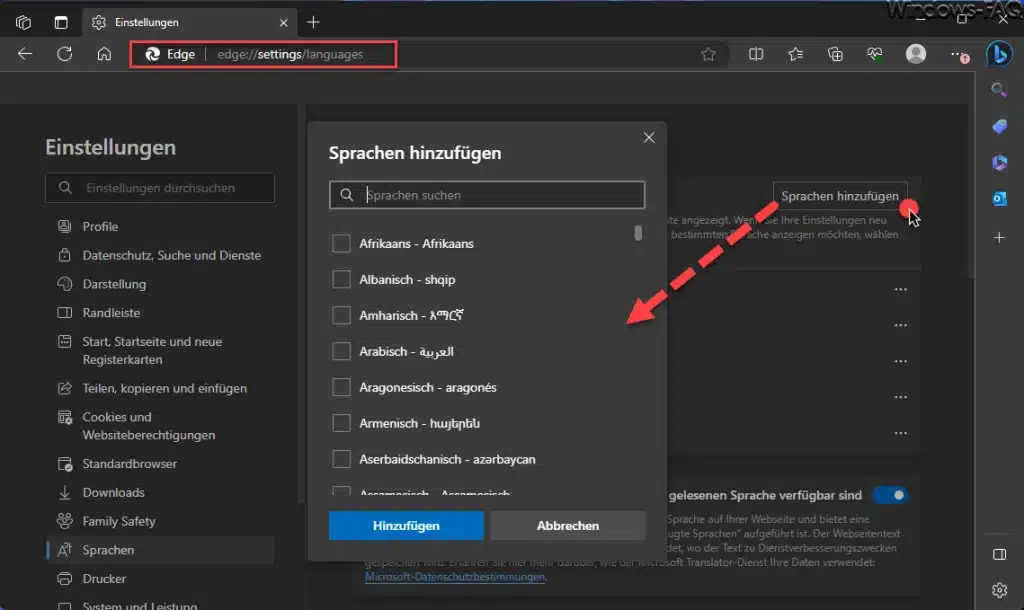Screen dimensions: 1024x610
Task: Open a new tab with plus button
Action: pyautogui.click(x=313, y=22)
